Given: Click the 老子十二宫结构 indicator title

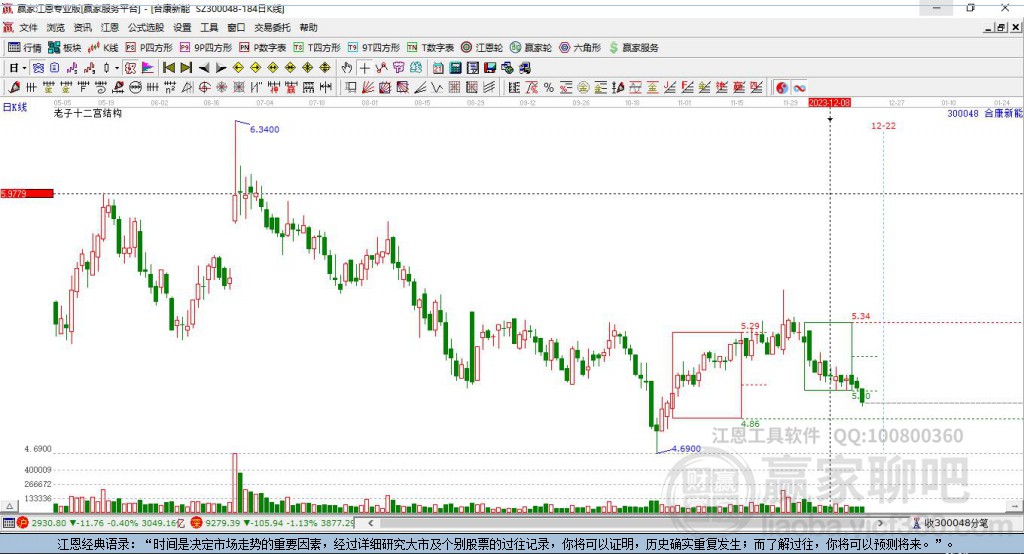Looking at the screenshot, I should pos(88,113).
